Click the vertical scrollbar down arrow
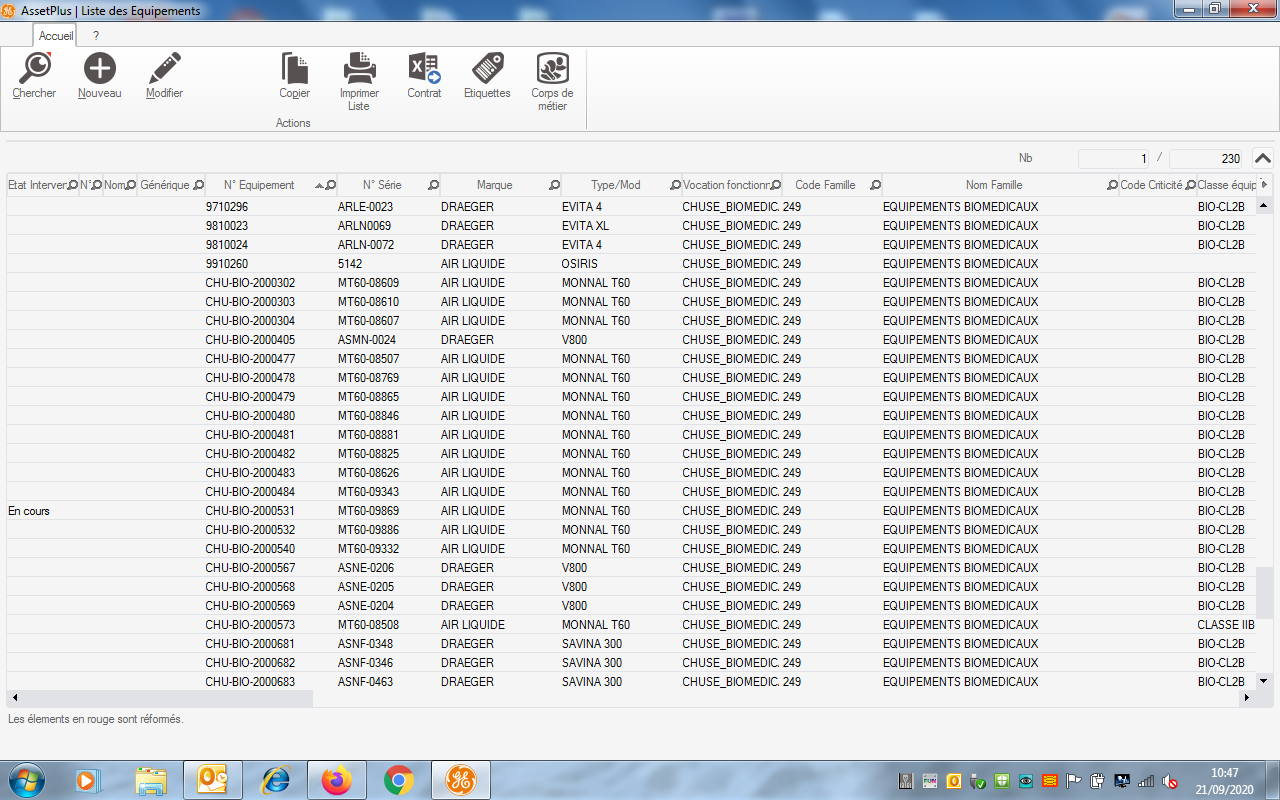1280x800 pixels. pos(1264,680)
